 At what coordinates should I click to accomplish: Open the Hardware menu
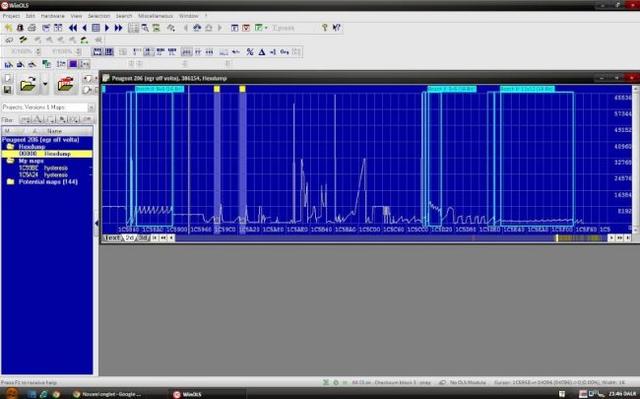[x=53, y=16]
